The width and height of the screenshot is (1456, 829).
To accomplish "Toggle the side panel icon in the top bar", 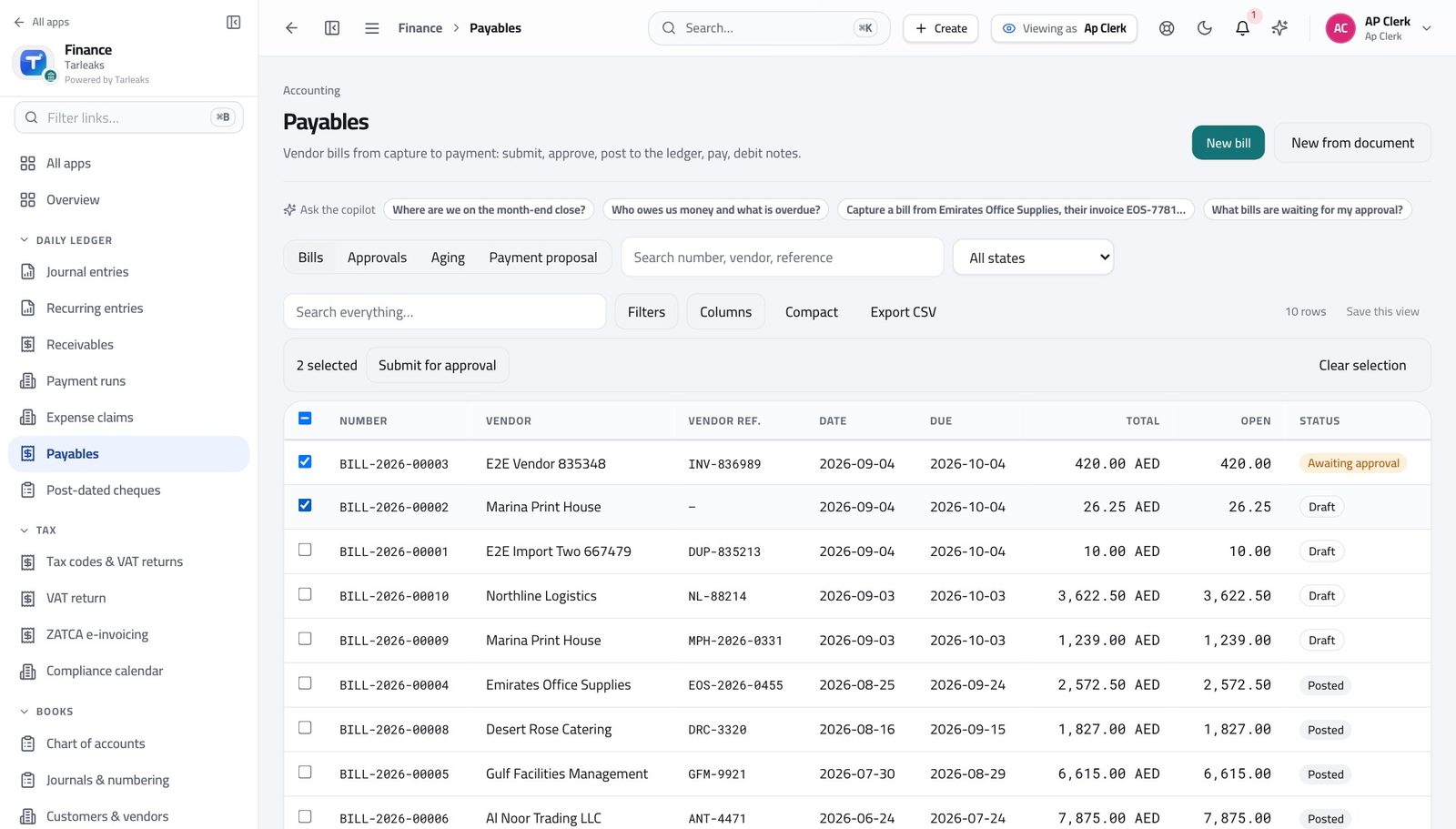I will [x=332, y=28].
